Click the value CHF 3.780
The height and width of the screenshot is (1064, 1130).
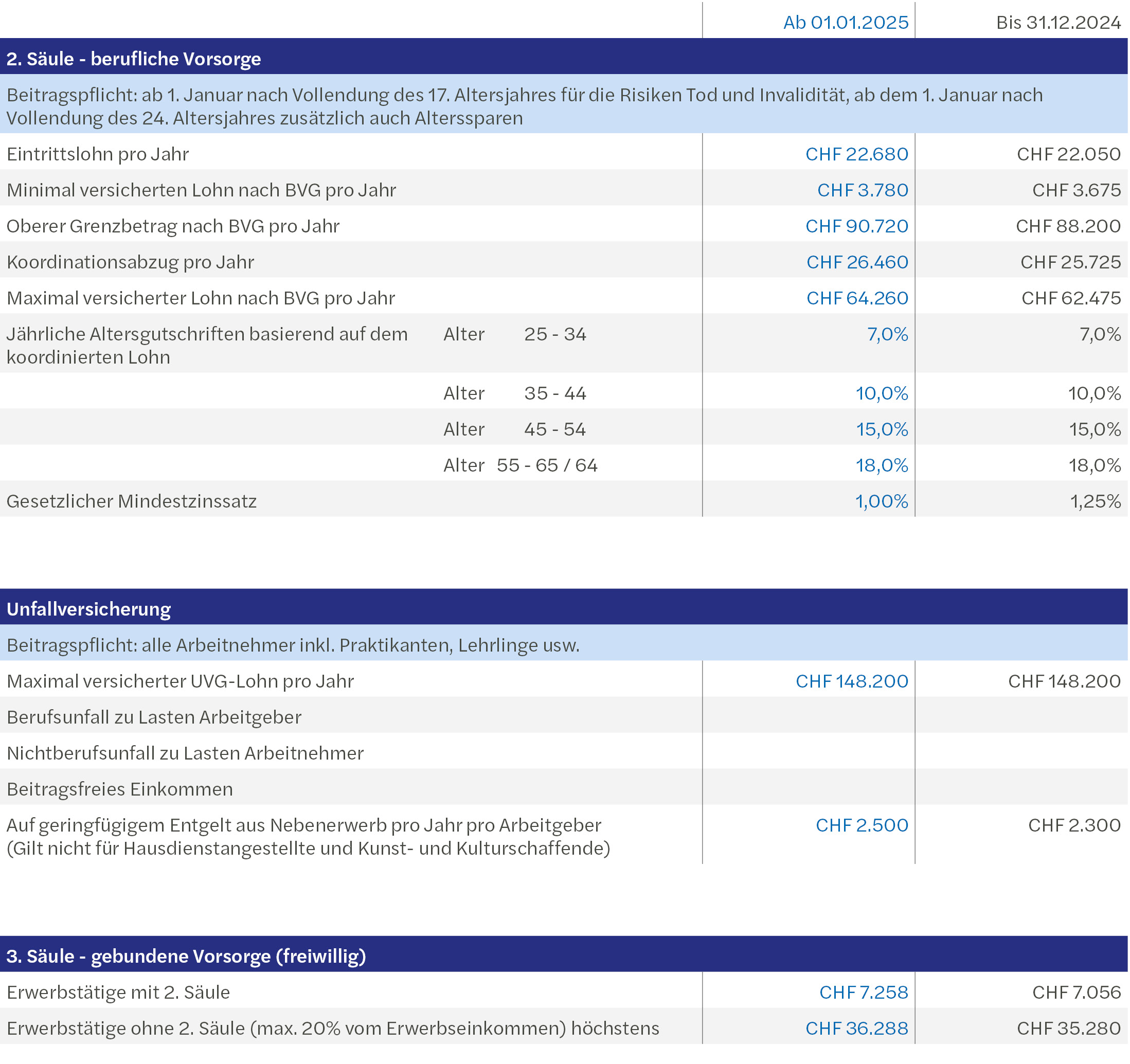[x=862, y=190]
